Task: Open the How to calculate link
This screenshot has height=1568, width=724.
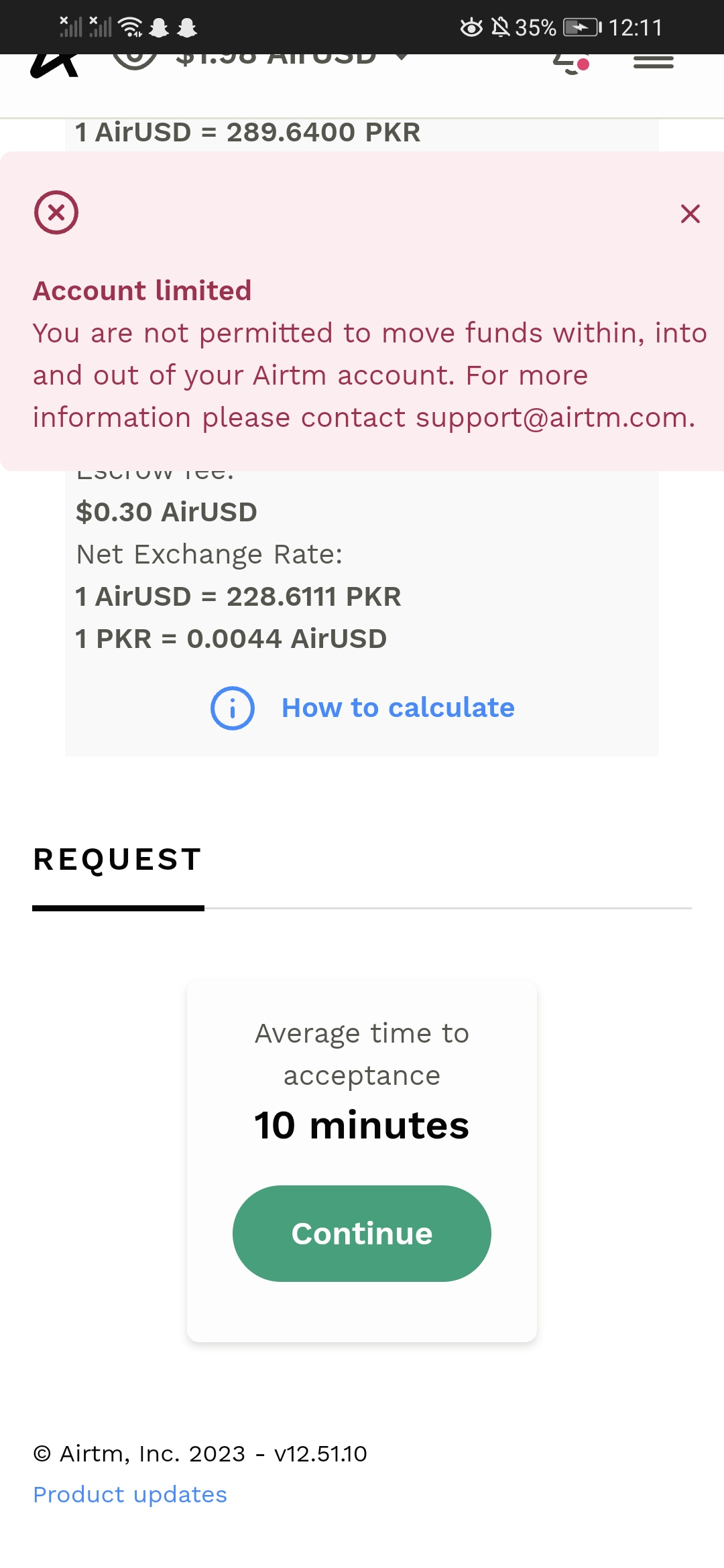Action: pyautogui.click(x=398, y=708)
